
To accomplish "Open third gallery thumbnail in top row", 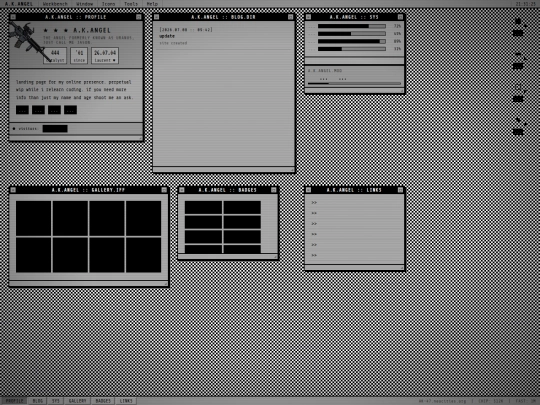I will tap(107, 218).
